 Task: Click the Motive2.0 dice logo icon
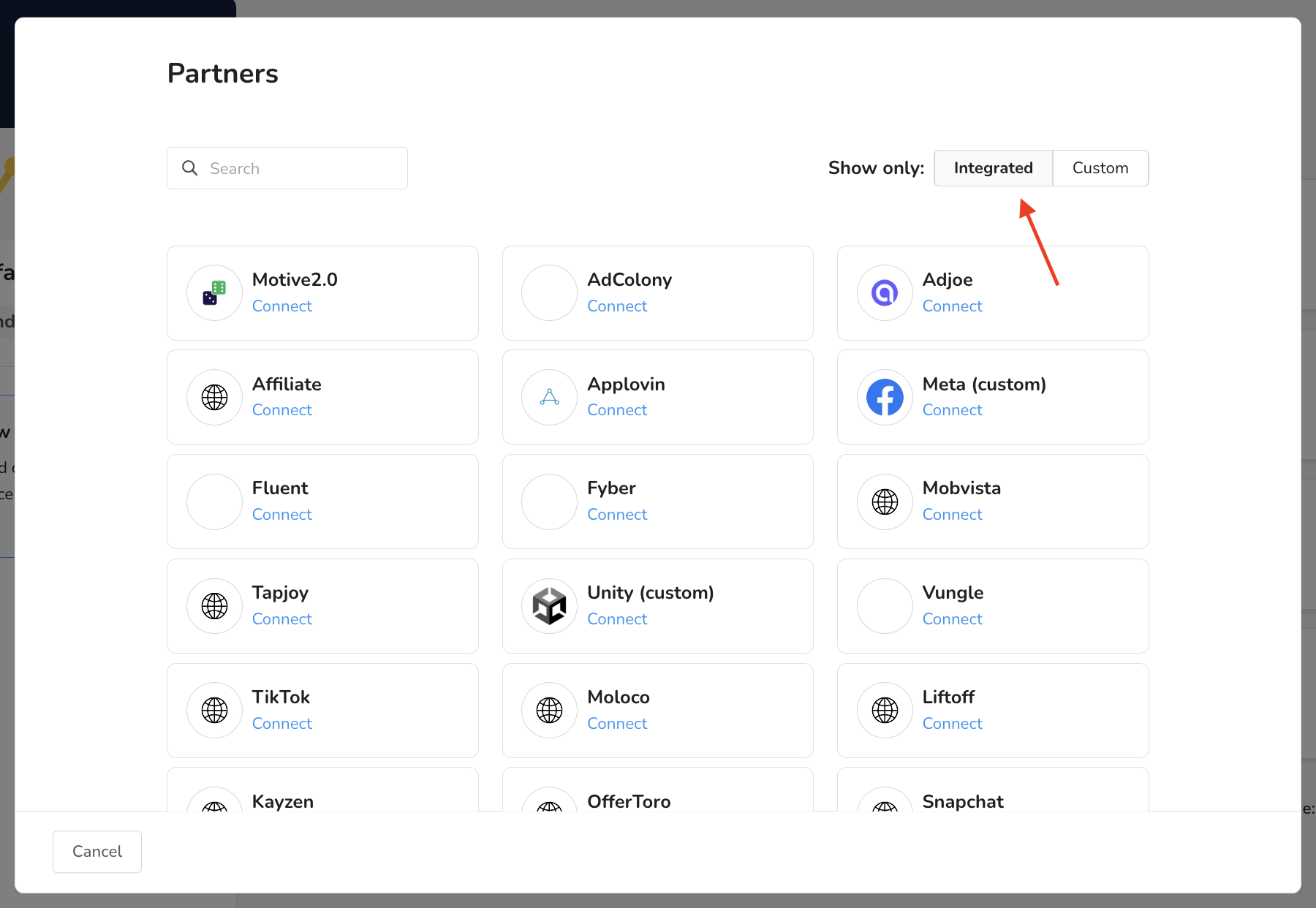[214, 292]
